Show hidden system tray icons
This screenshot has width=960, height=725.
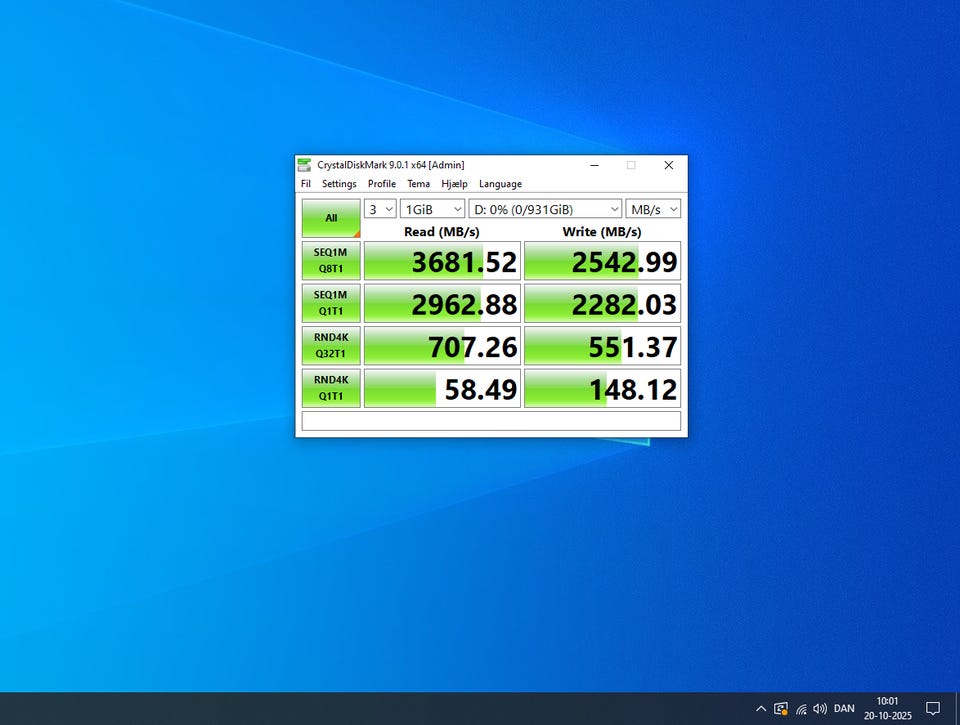761,708
